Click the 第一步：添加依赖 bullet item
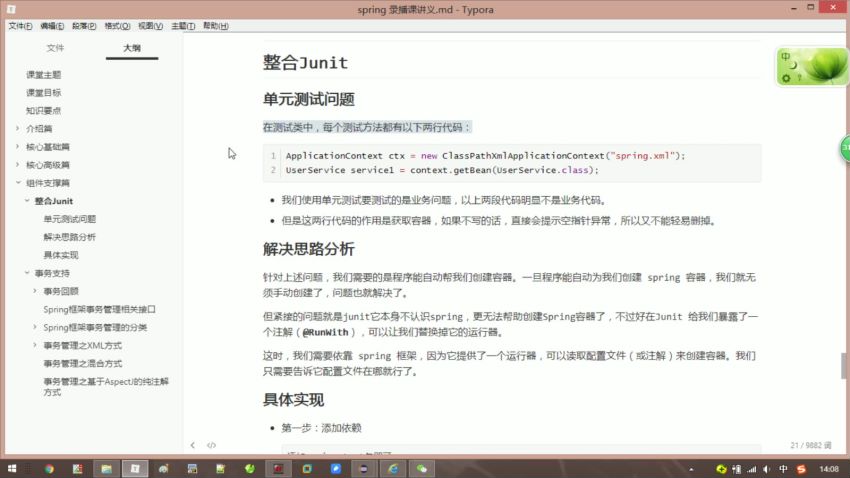Screen dimensions: 850x478 tap(321, 428)
